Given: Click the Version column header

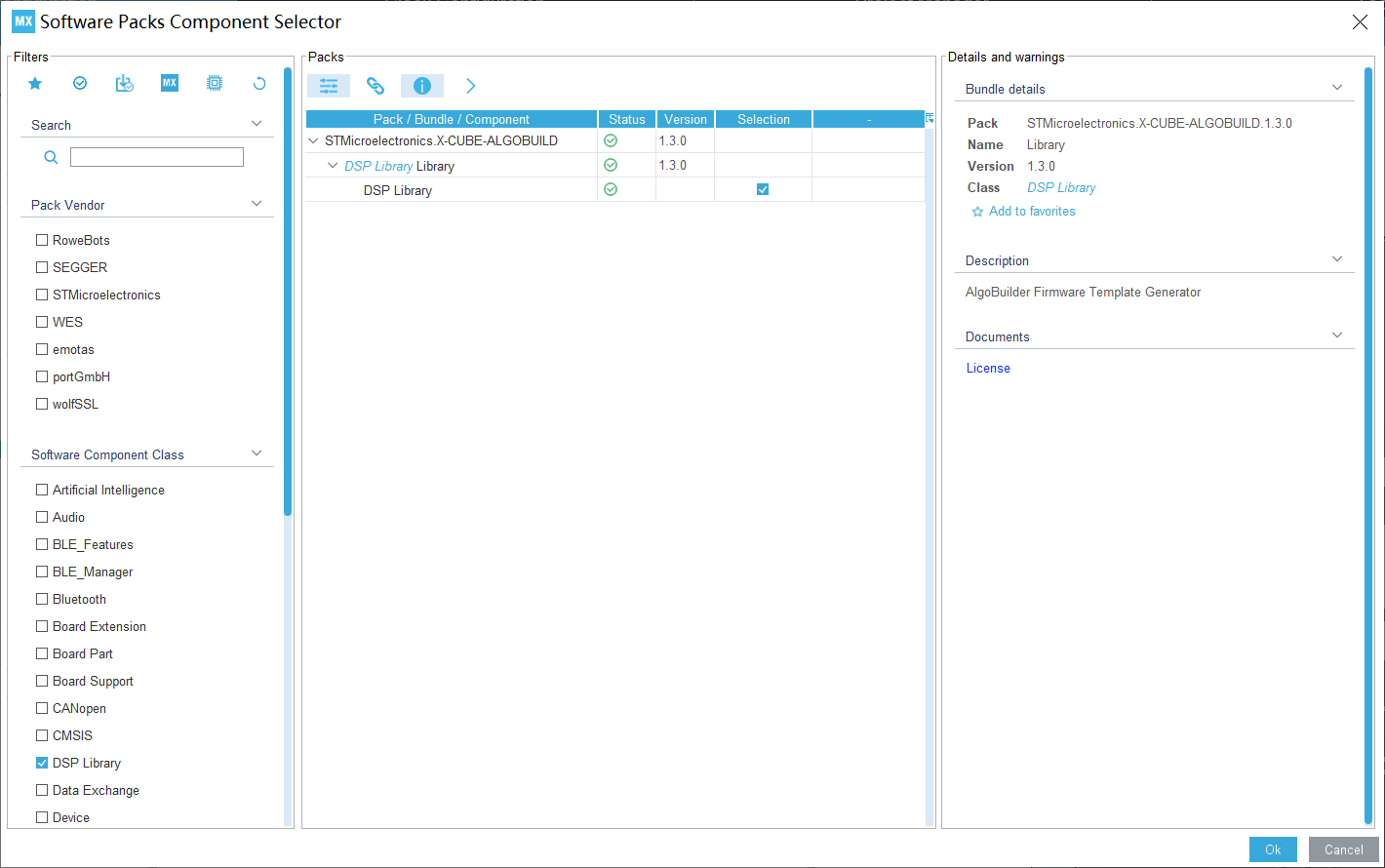Looking at the screenshot, I should pos(686,119).
